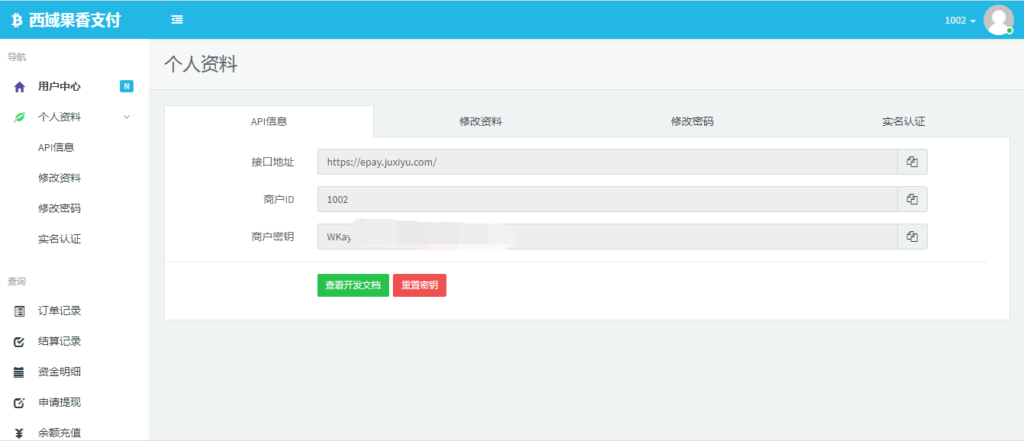This screenshot has height=441, width=1024.
Task: Click the hamburger menu toggle icon
Action: point(177,20)
